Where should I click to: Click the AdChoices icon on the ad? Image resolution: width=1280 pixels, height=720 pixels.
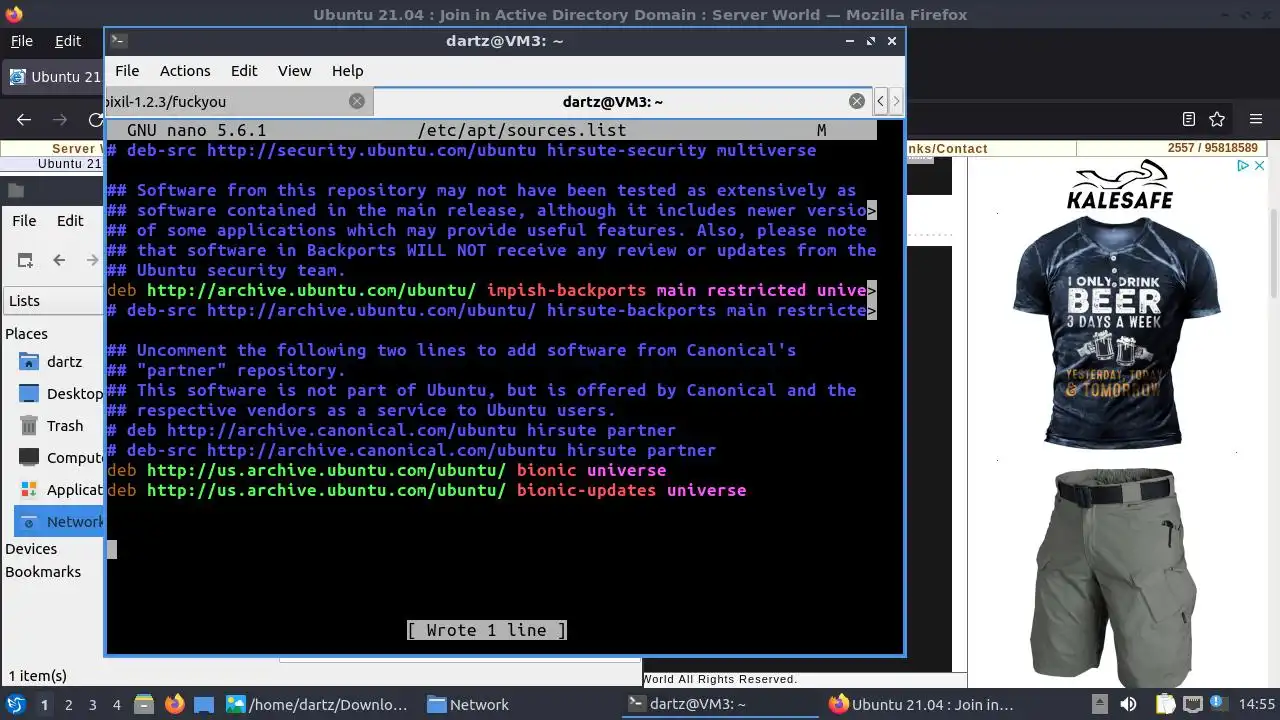(x=1244, y=166)
